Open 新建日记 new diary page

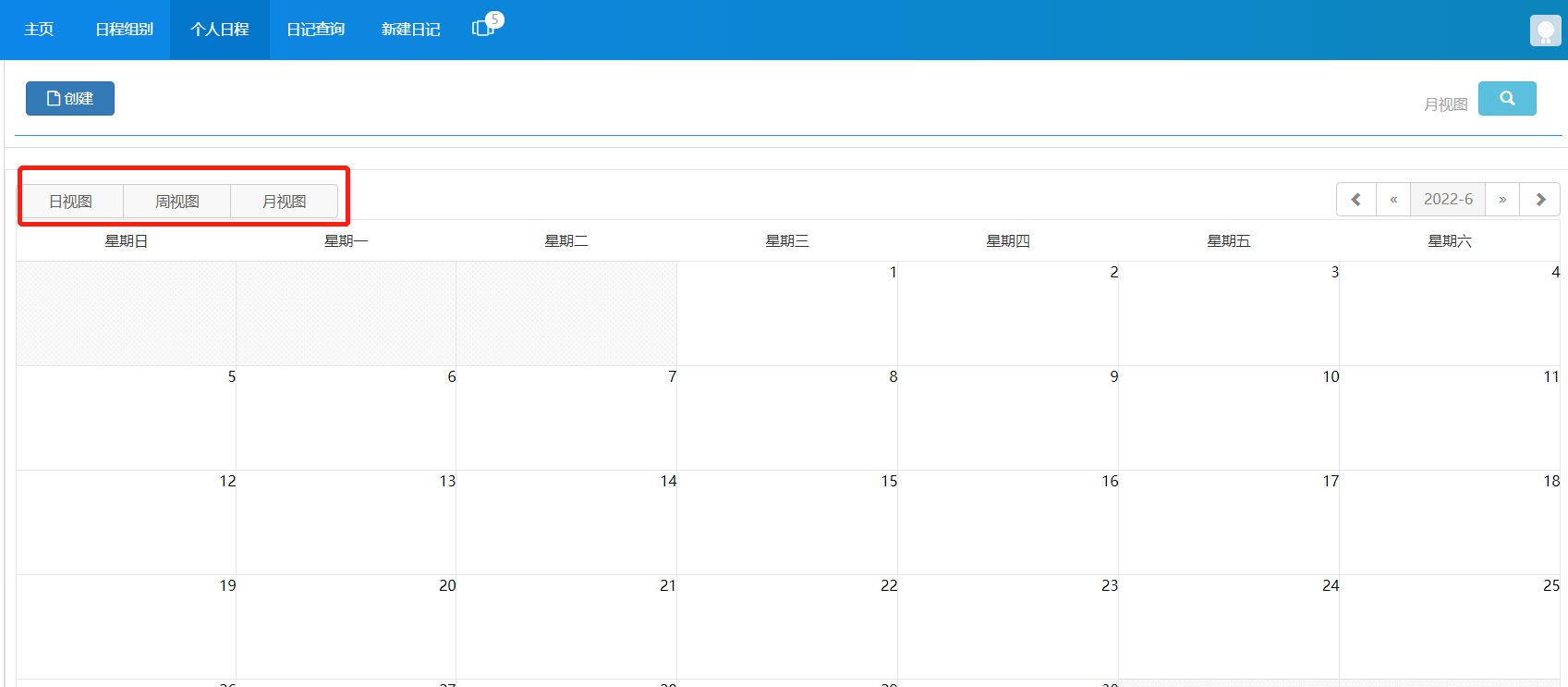tap(411, 30)
